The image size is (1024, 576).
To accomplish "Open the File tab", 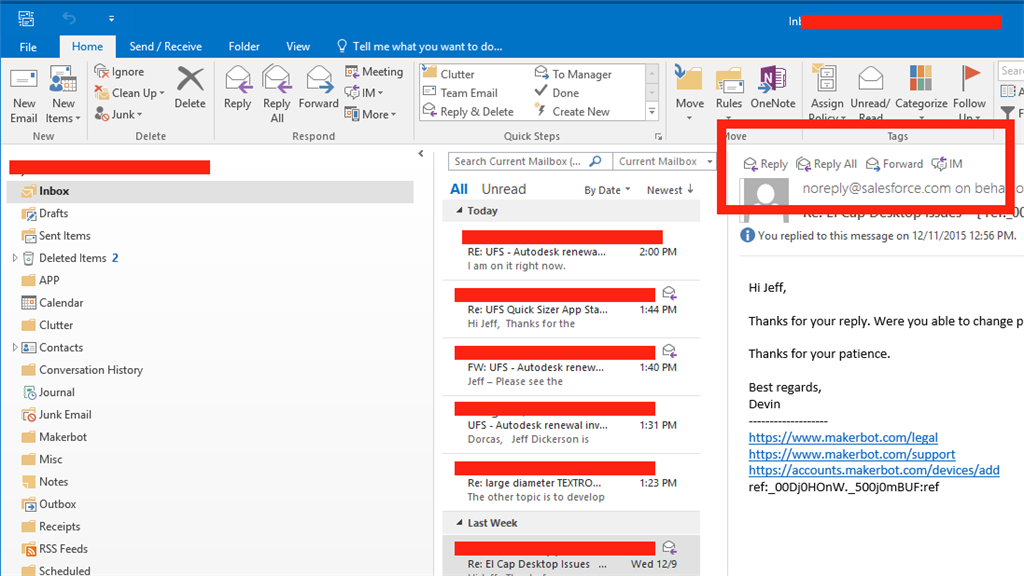I will point(28,47).
